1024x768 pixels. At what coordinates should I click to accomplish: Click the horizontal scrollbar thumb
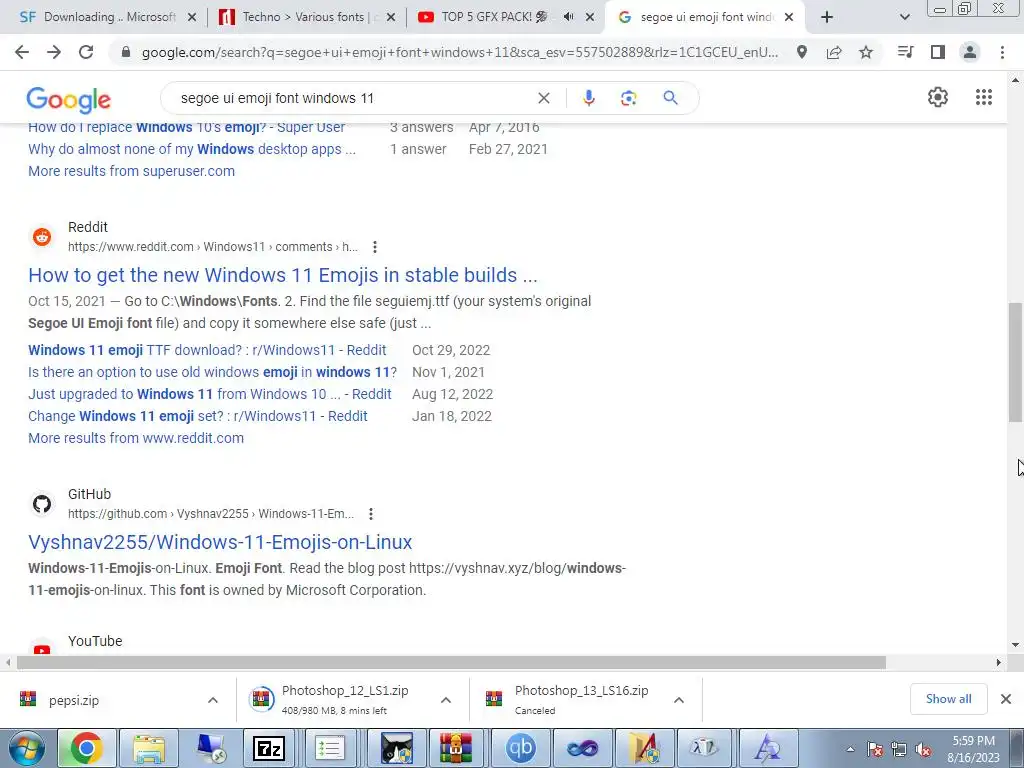click(x=451, y=662)
